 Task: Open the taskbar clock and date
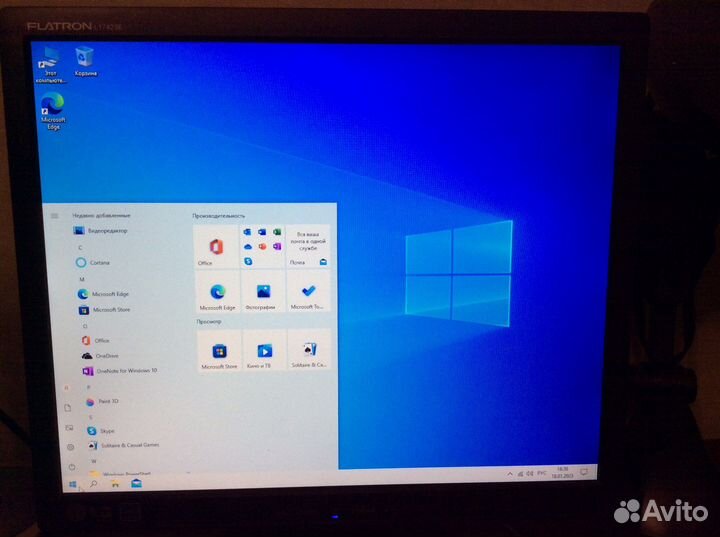[x=562, y=472]
